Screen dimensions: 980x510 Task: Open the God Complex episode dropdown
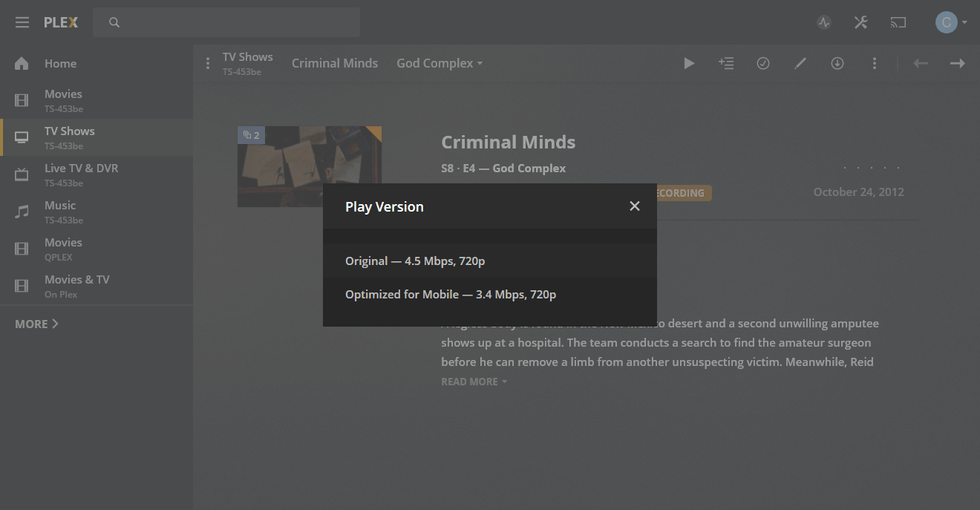click(x=439, y=63)
